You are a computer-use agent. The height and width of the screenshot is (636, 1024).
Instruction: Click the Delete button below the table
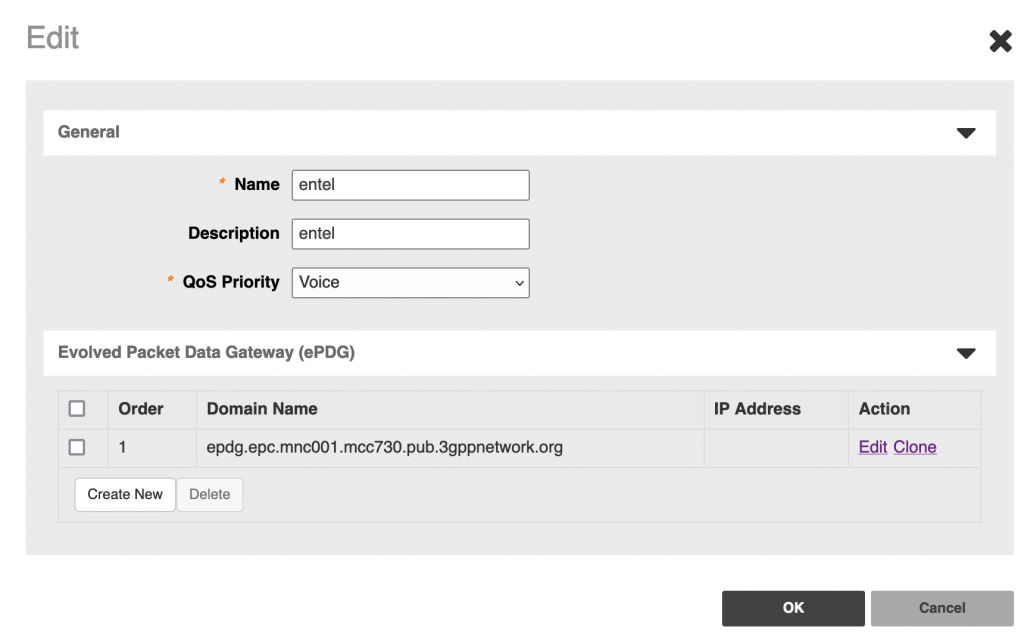coord(210,495)
